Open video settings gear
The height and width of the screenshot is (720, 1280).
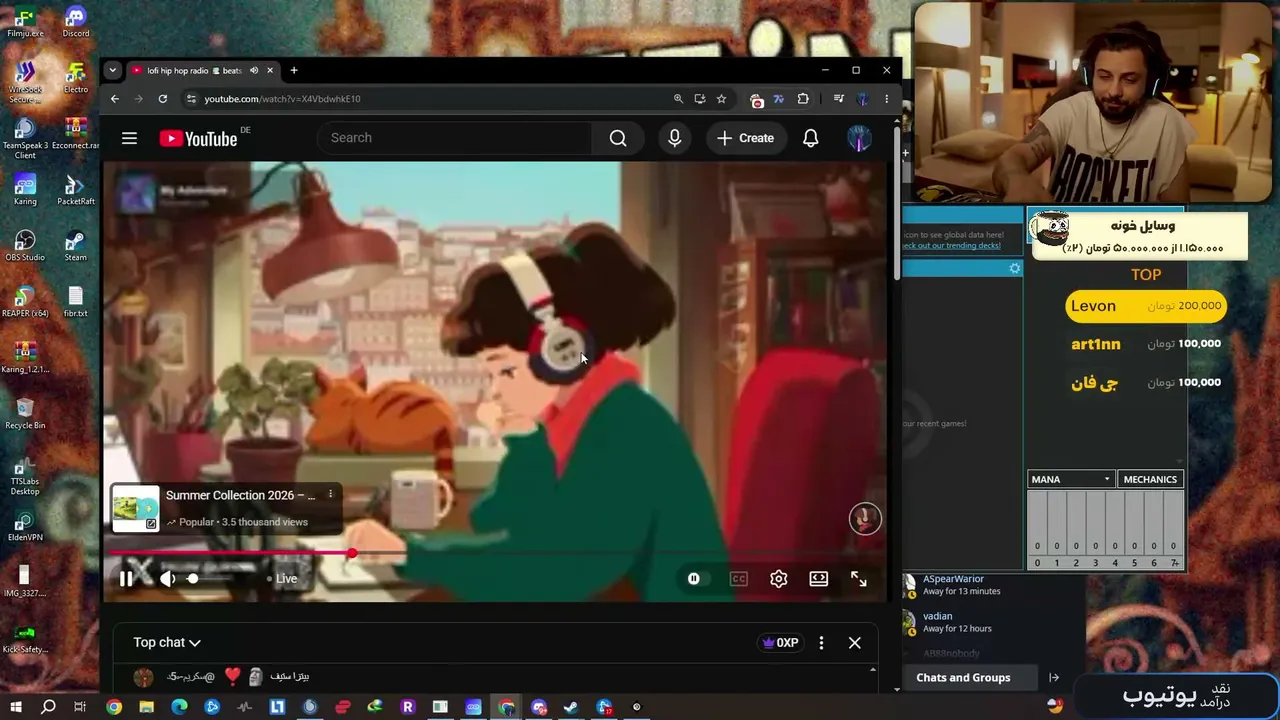[779, 579]
